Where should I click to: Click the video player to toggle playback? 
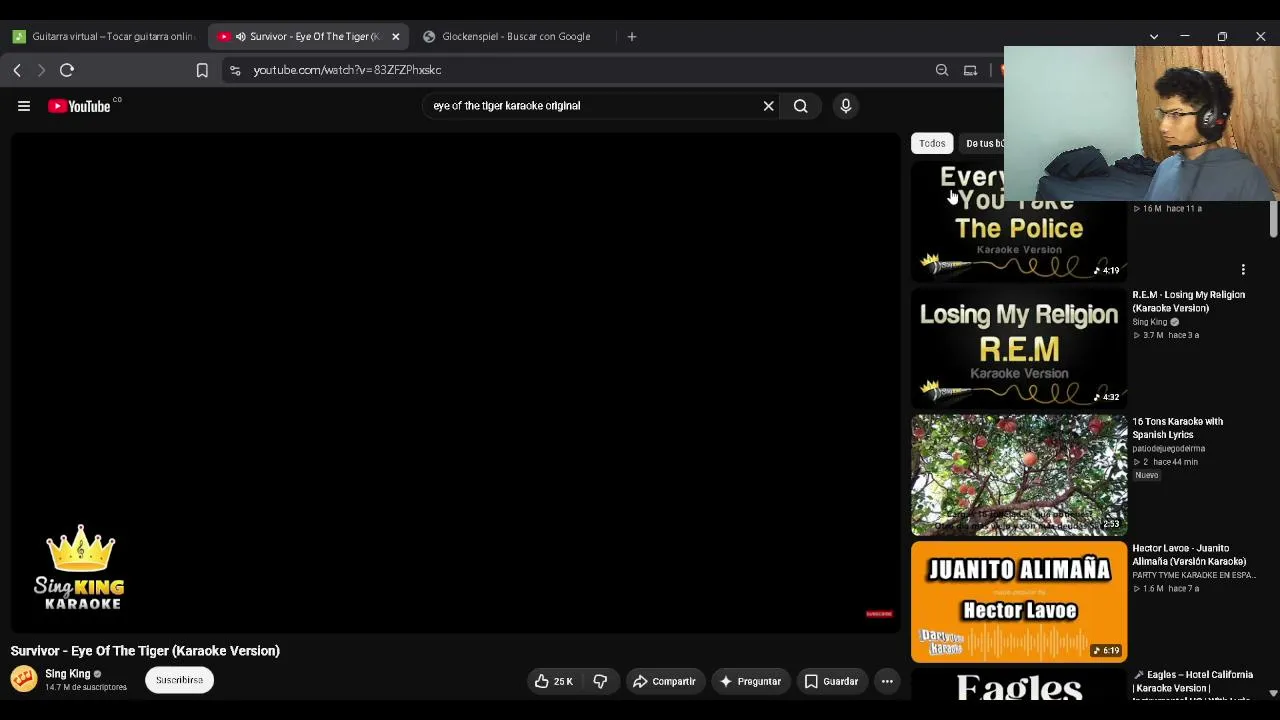[455, 383]
